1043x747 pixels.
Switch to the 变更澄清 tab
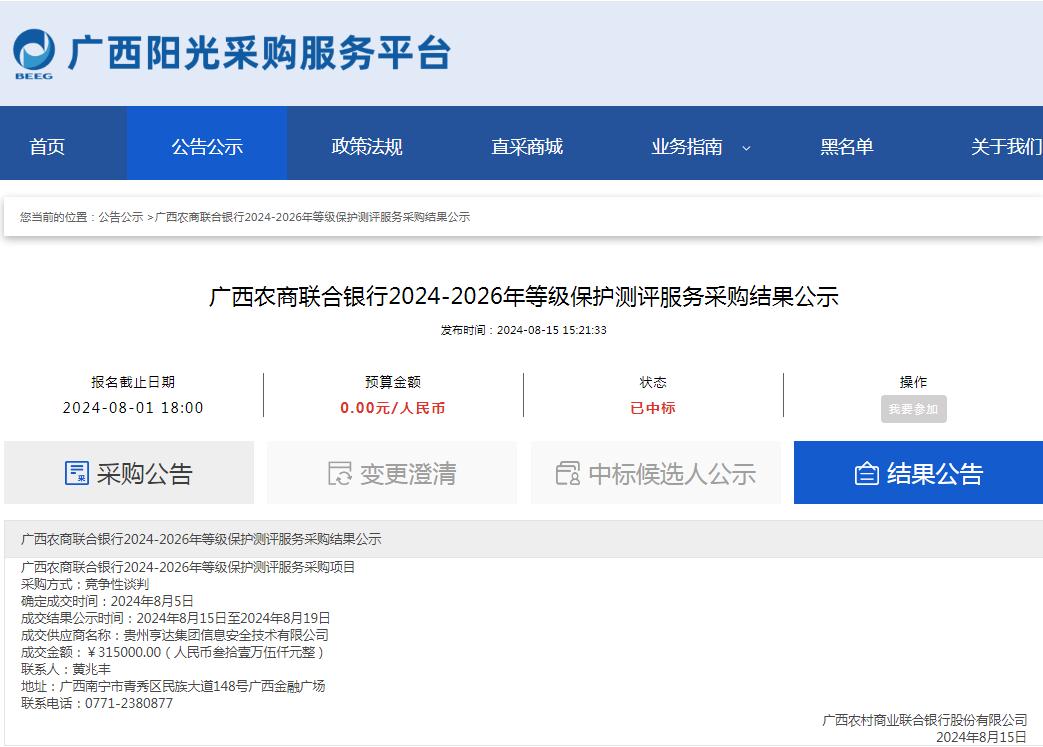coord(392,472)
